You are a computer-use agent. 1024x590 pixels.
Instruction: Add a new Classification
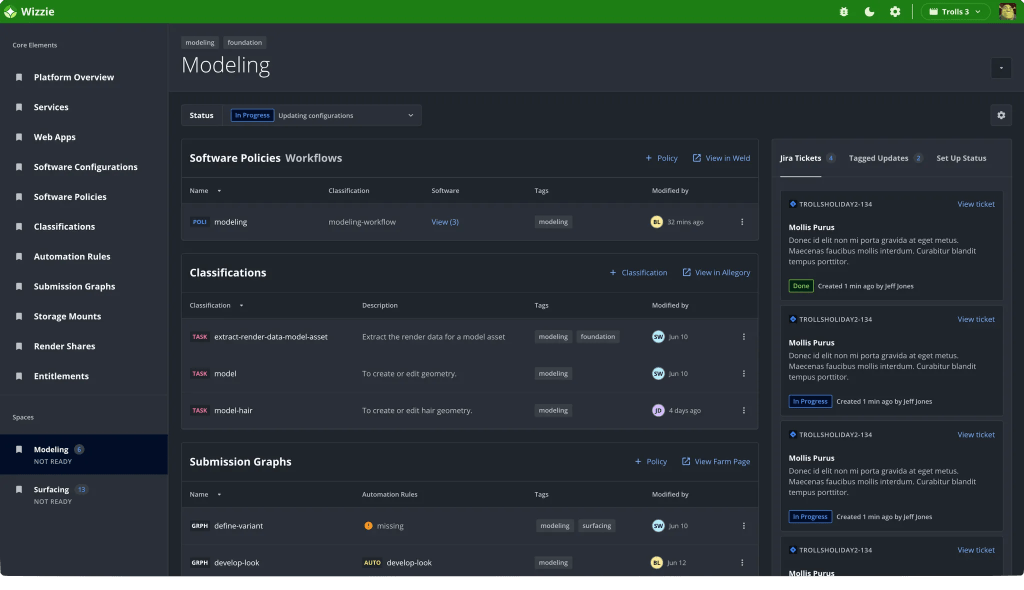point(638,272)
